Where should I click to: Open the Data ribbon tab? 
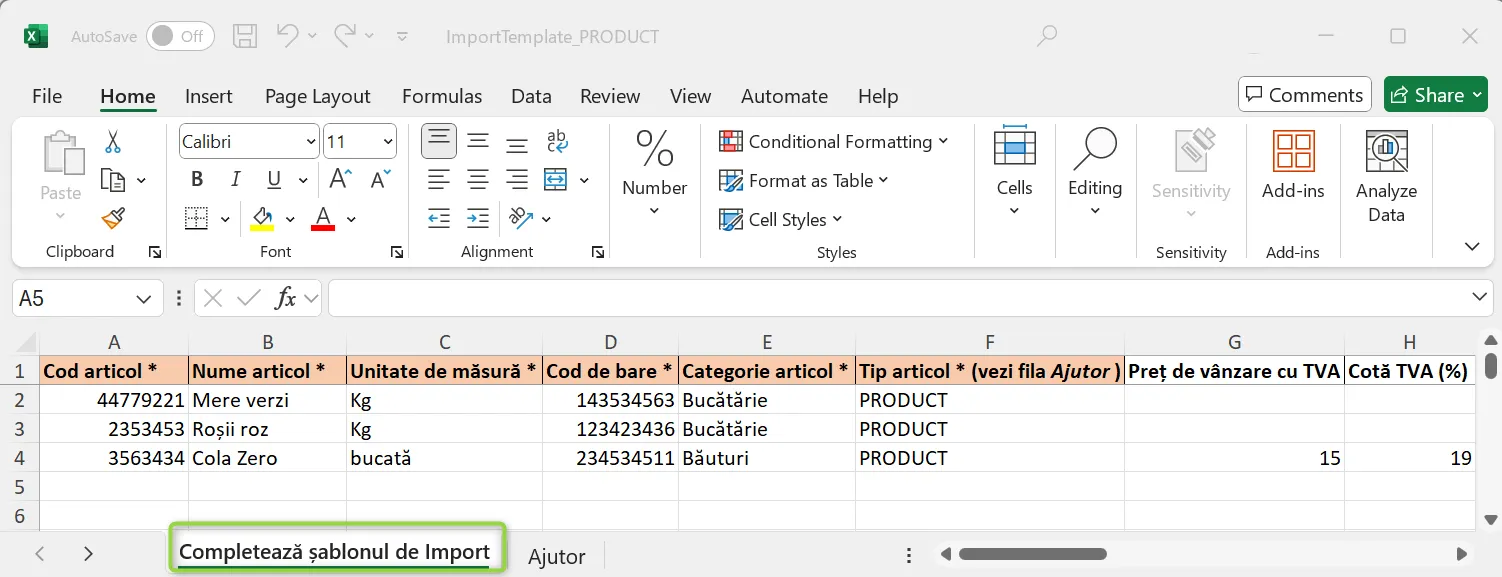531,96
